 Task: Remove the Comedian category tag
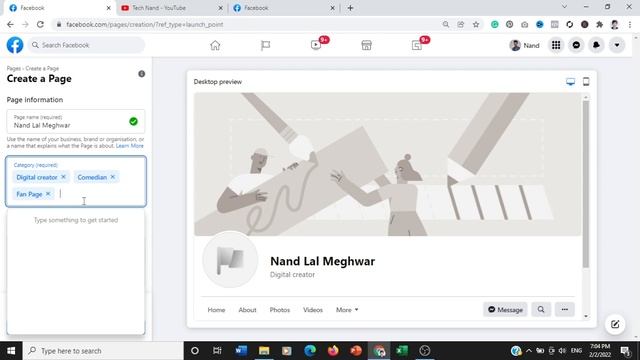click(x=113, y=177)
